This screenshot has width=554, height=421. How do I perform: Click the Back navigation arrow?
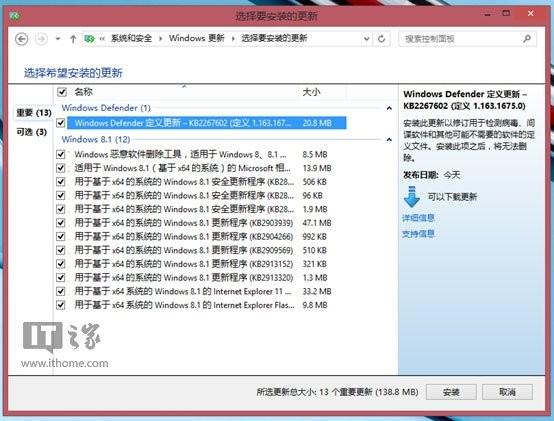point(22,39)
